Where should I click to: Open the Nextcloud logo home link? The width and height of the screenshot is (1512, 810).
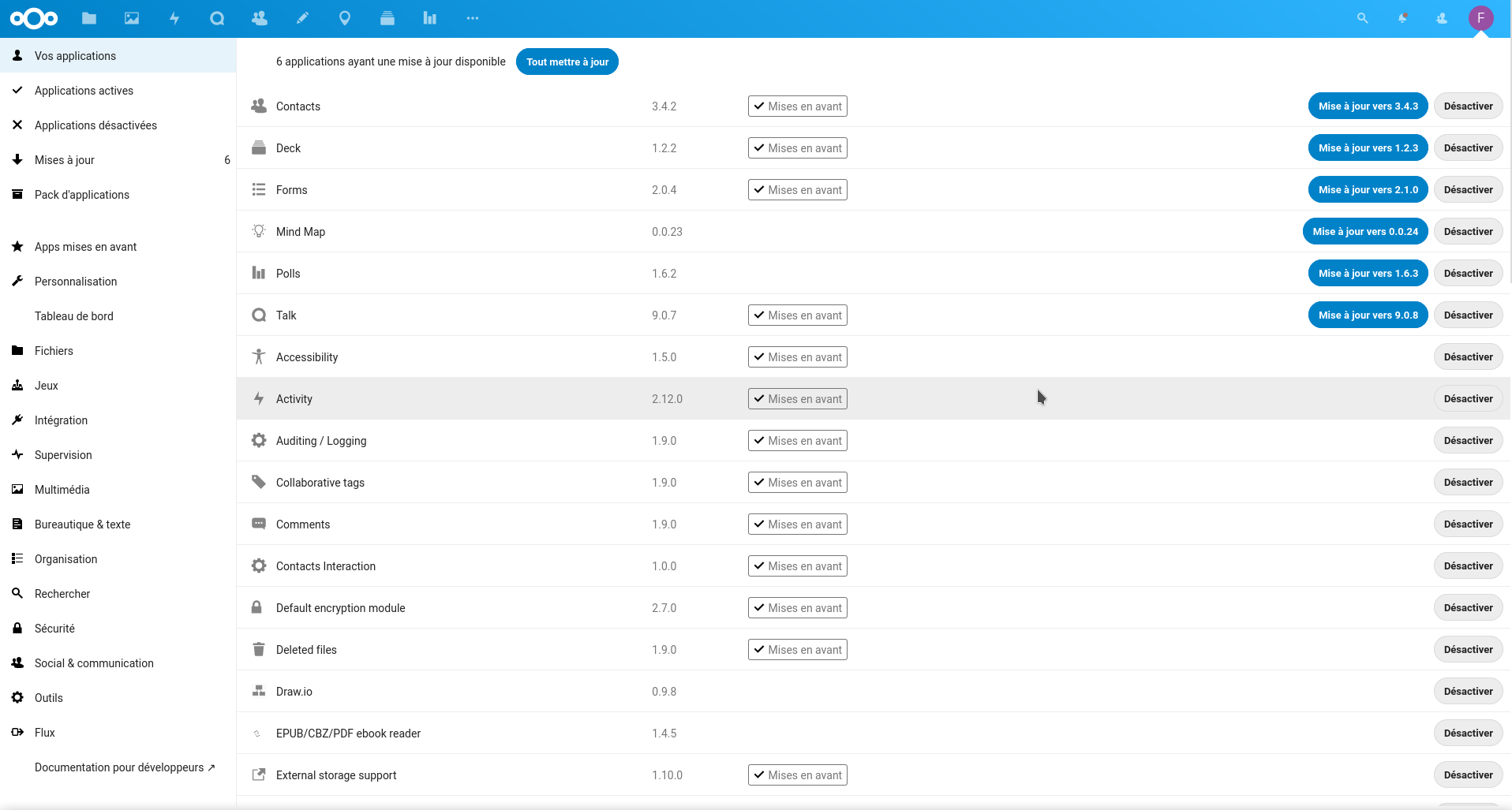click(x=34, y=18)
